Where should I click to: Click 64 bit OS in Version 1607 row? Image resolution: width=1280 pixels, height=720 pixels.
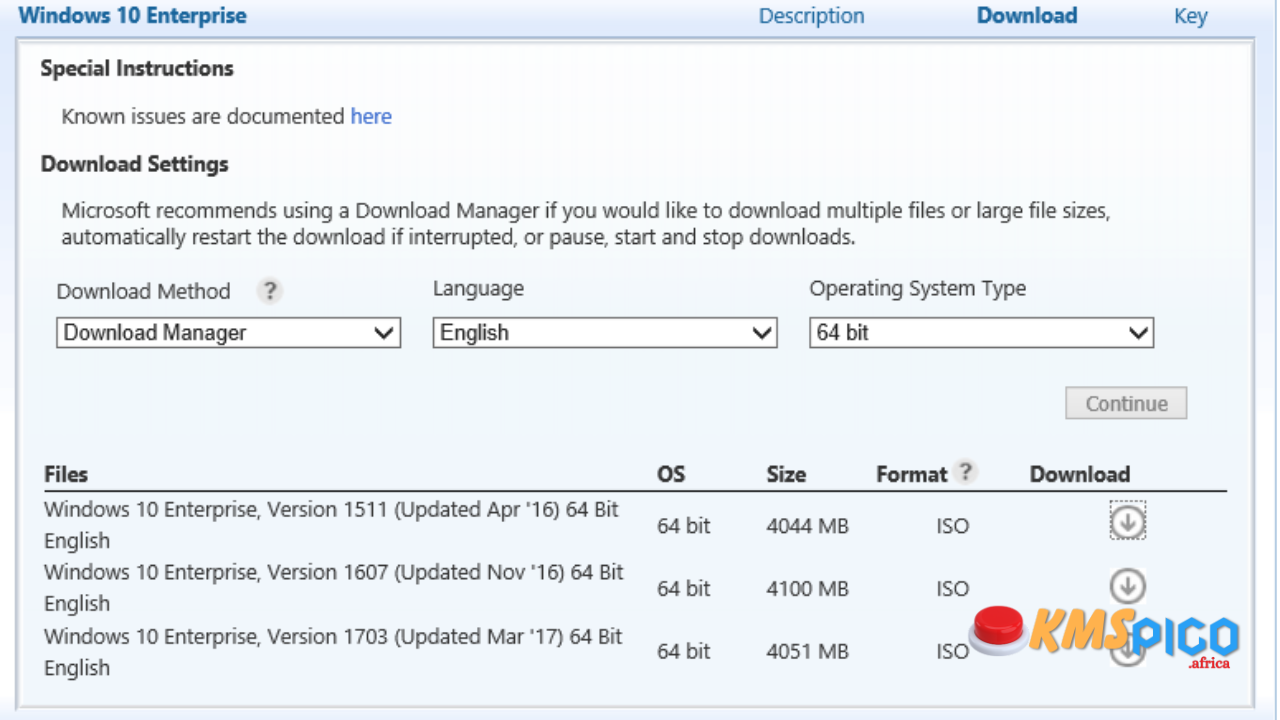point(684,589)
